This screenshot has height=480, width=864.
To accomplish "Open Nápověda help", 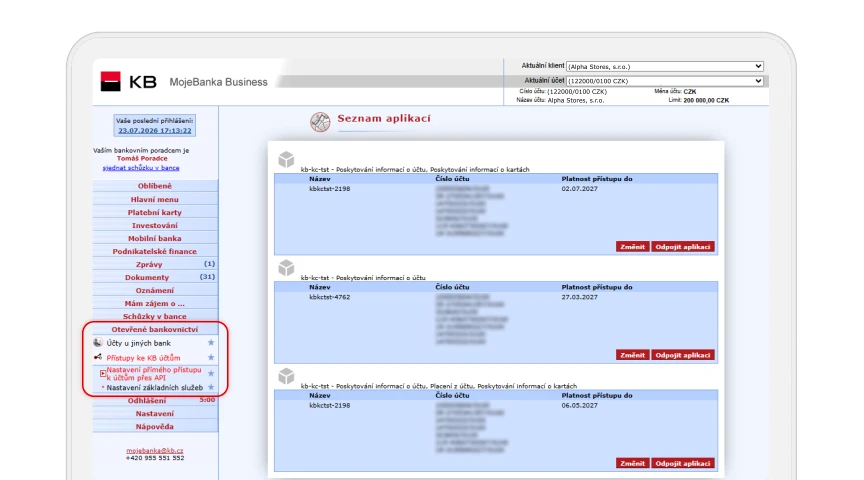I will pyautogui.click(x=155, y=427).
